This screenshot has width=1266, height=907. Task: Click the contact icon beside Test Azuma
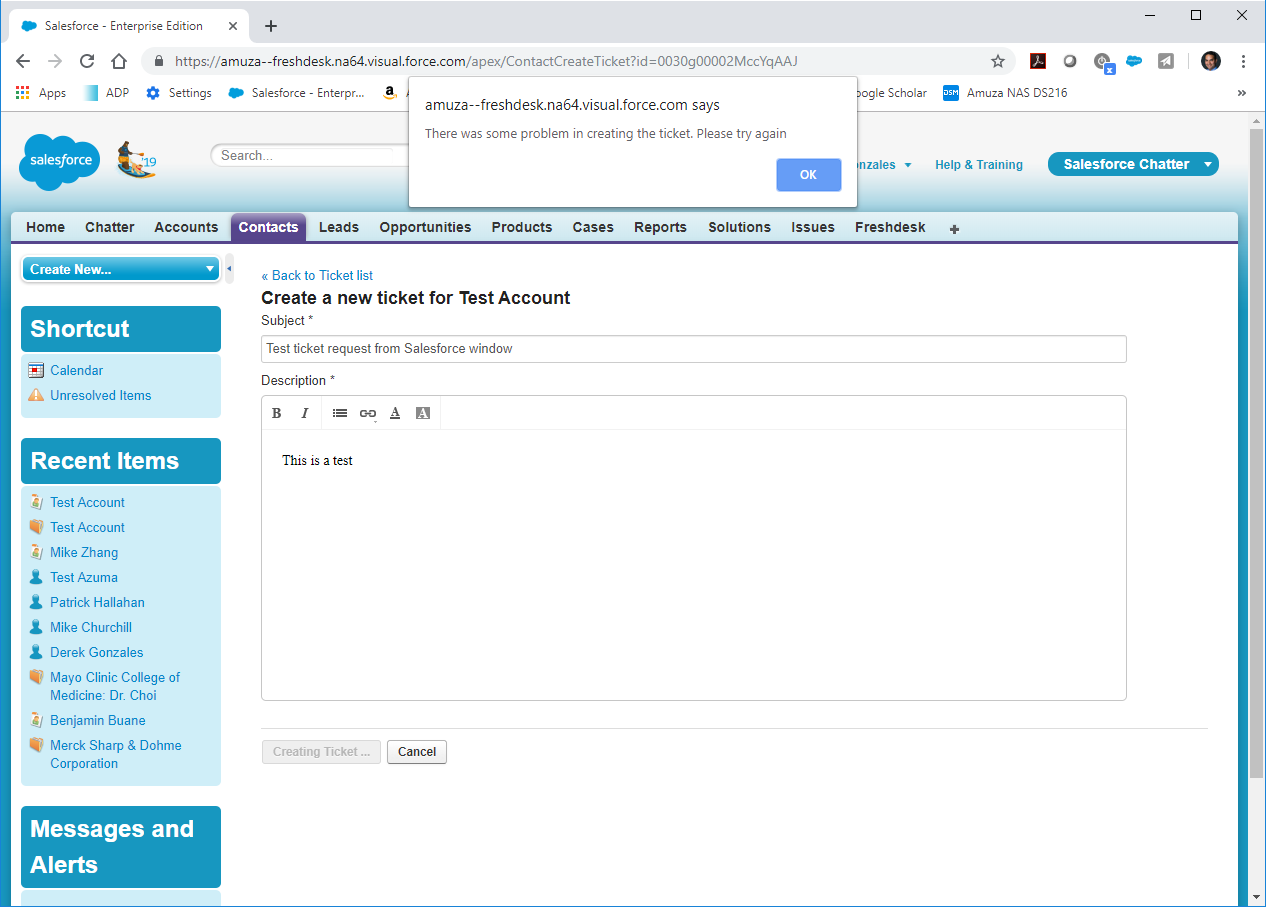click(36, 577)
